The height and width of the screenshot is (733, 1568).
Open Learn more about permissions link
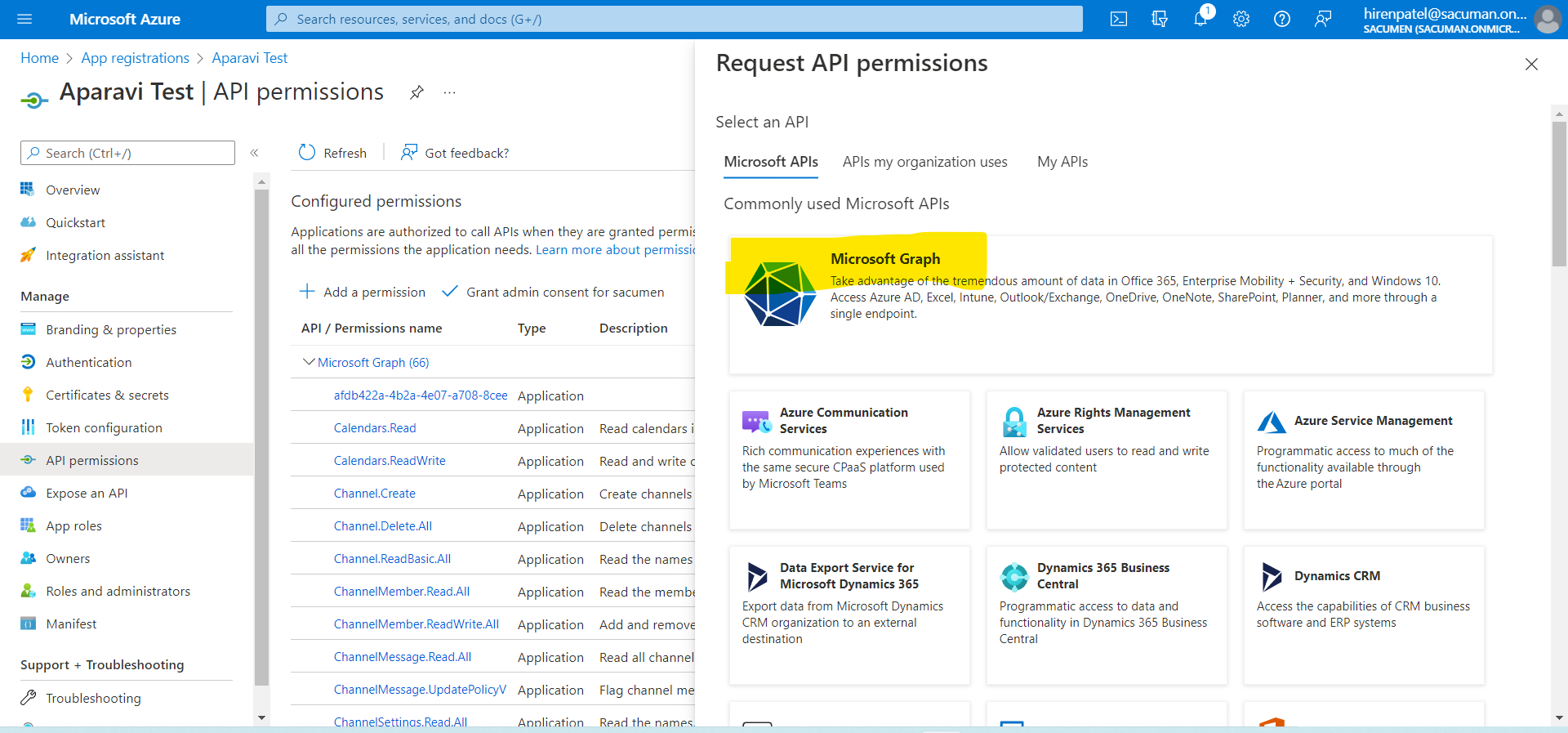(615, 250)
